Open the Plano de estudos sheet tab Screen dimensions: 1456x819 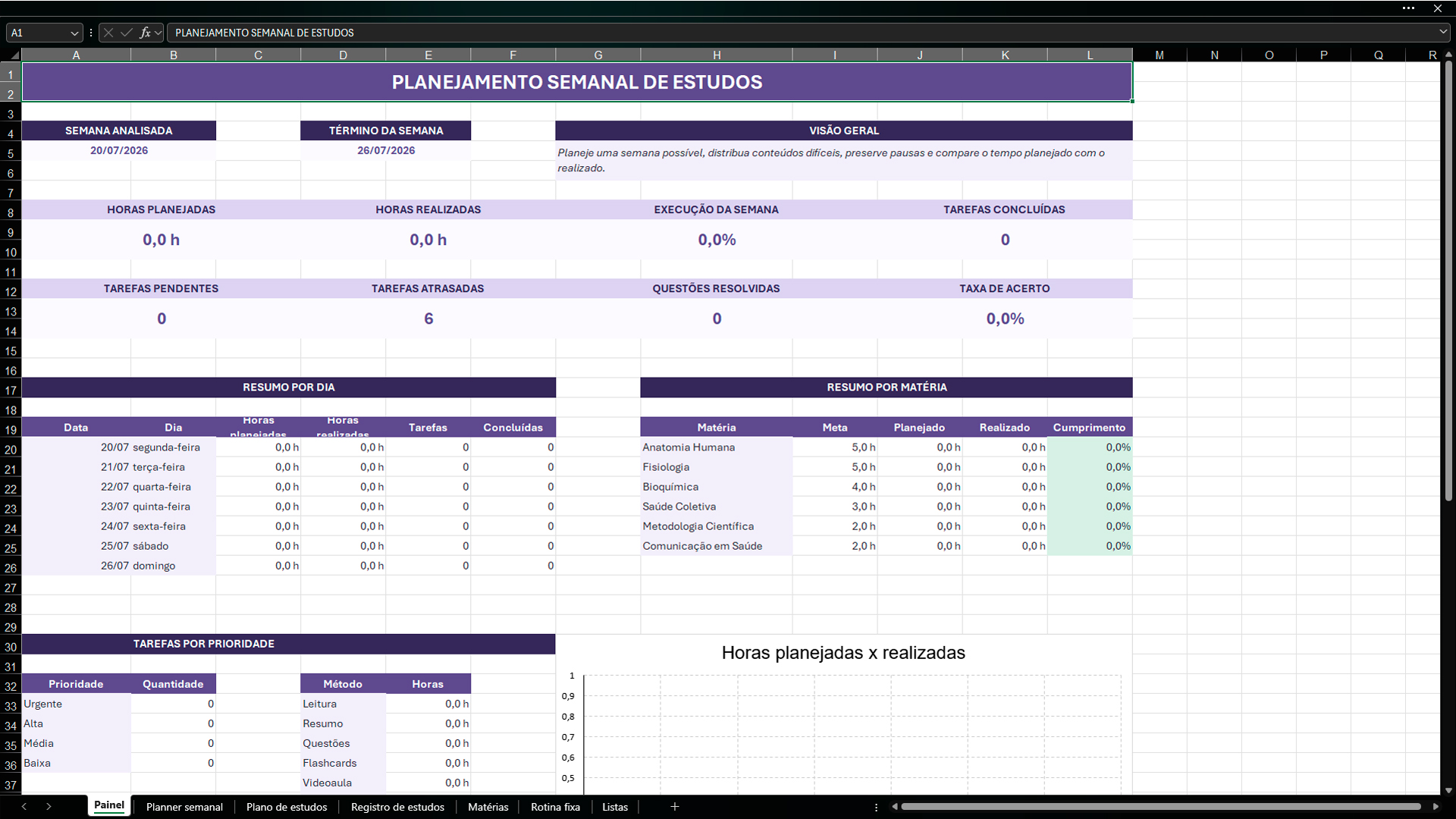tap(287, 807)
